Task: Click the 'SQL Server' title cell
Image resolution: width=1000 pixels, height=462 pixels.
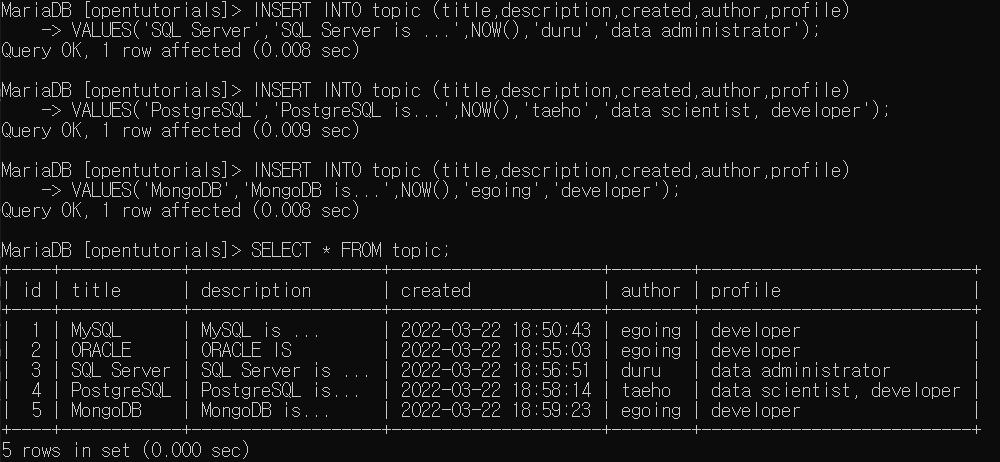Action: (121, 371)
